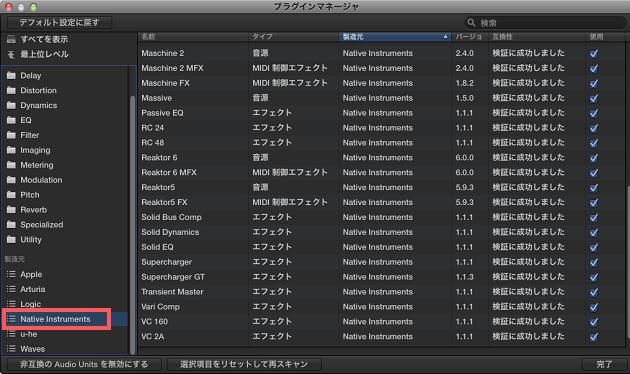The image size is (630, 374).
Task: Click version 5.9.3 of Reaktor5
Action: pos(464,187)
